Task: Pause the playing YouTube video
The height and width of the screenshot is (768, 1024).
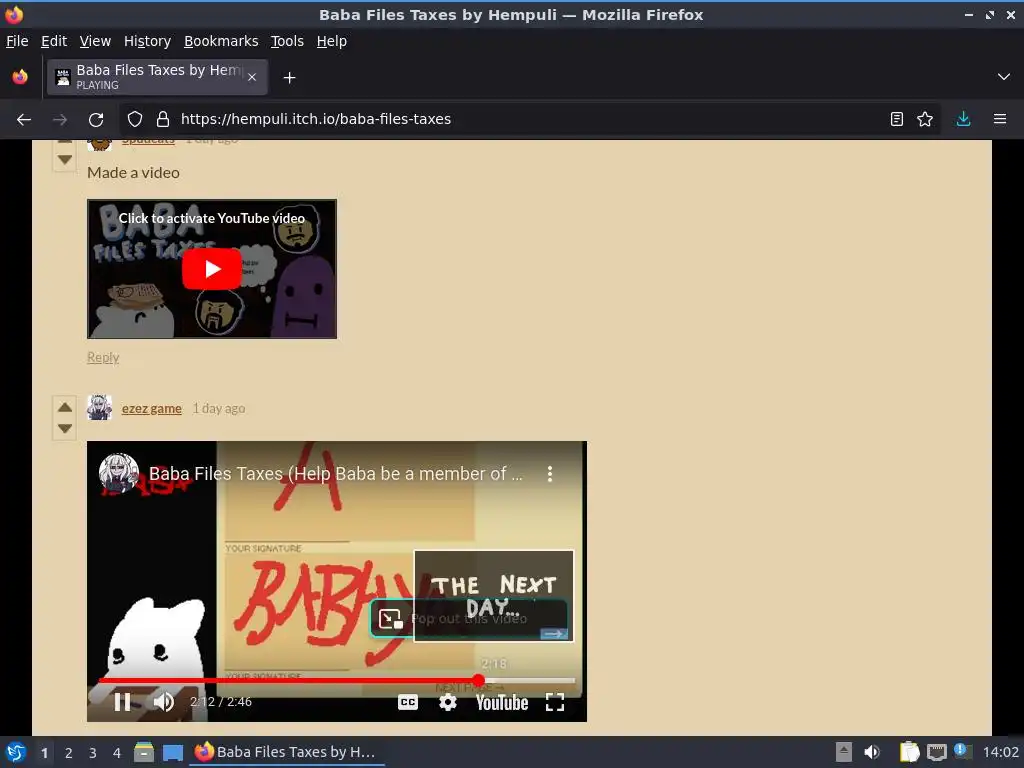Action: coord(122,702)
